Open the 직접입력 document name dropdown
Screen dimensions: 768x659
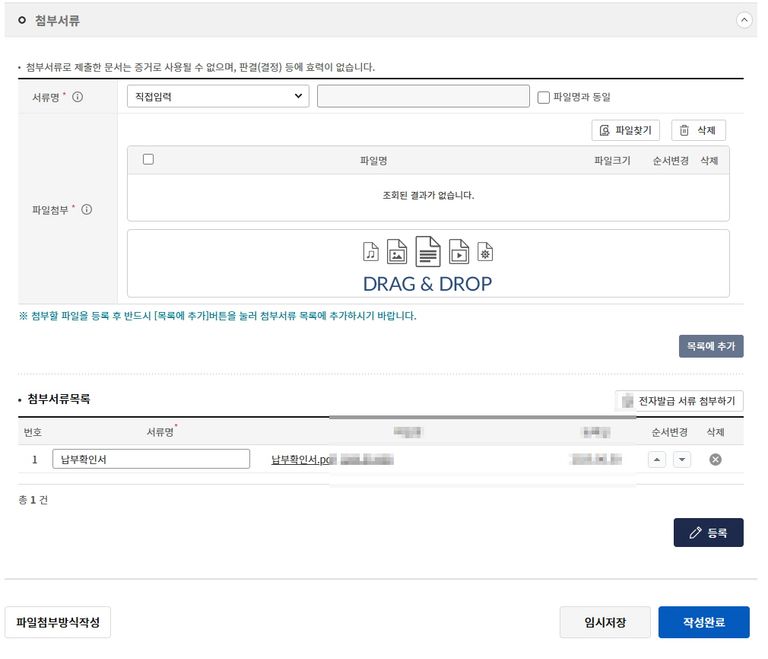pyautogui.click(x=218, y=96)
